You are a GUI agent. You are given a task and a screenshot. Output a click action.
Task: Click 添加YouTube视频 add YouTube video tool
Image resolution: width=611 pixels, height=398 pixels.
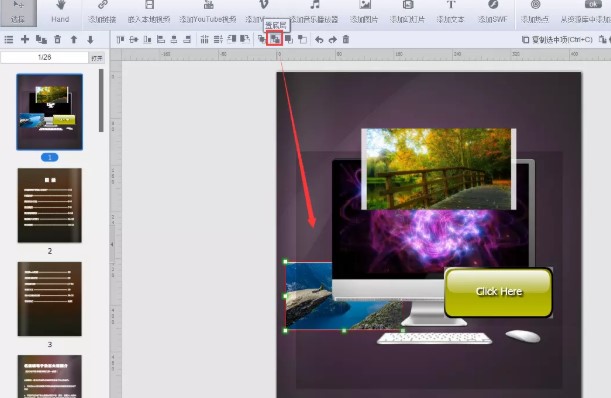pos(208,12)
